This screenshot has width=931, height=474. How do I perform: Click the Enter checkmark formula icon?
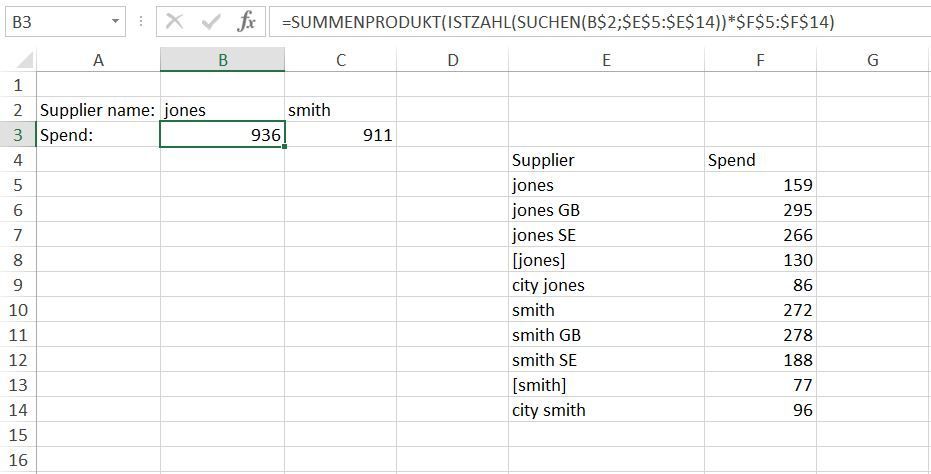pyautogui.click(x=210, y=21)
